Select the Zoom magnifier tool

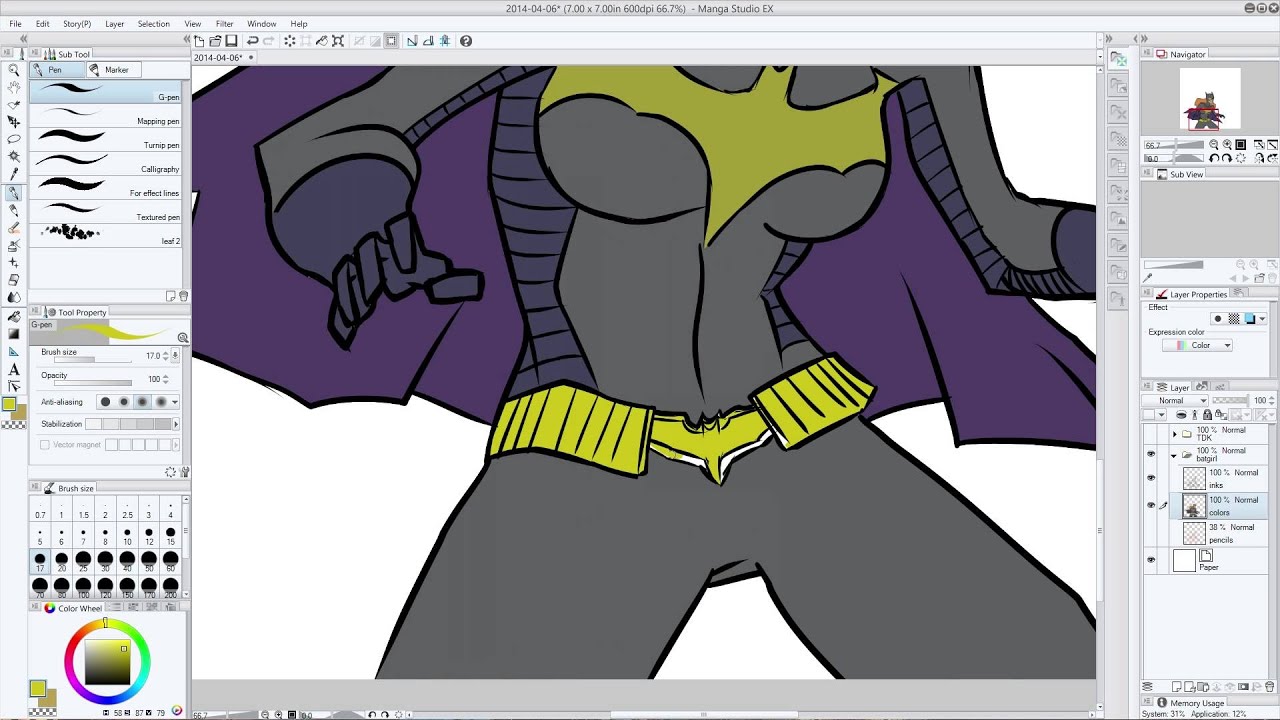pos(14,70)
